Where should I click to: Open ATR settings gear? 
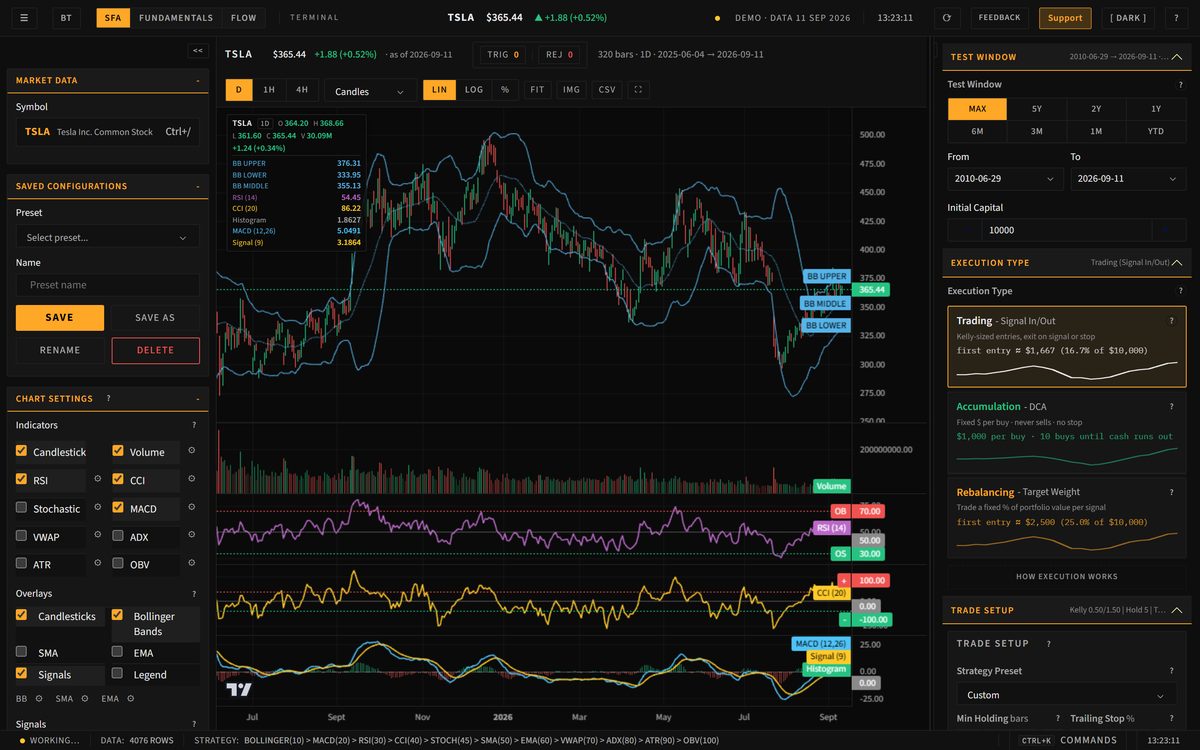(98, 564)
